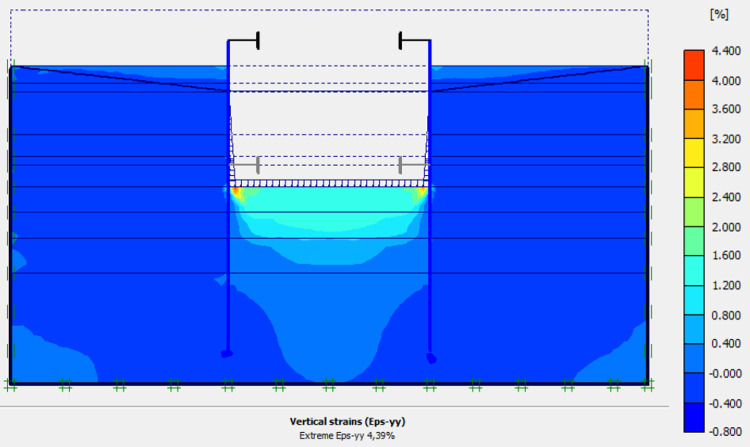Select the legend value 2.000
Viewport: 750px width, 447px height.
click(726, 227)
